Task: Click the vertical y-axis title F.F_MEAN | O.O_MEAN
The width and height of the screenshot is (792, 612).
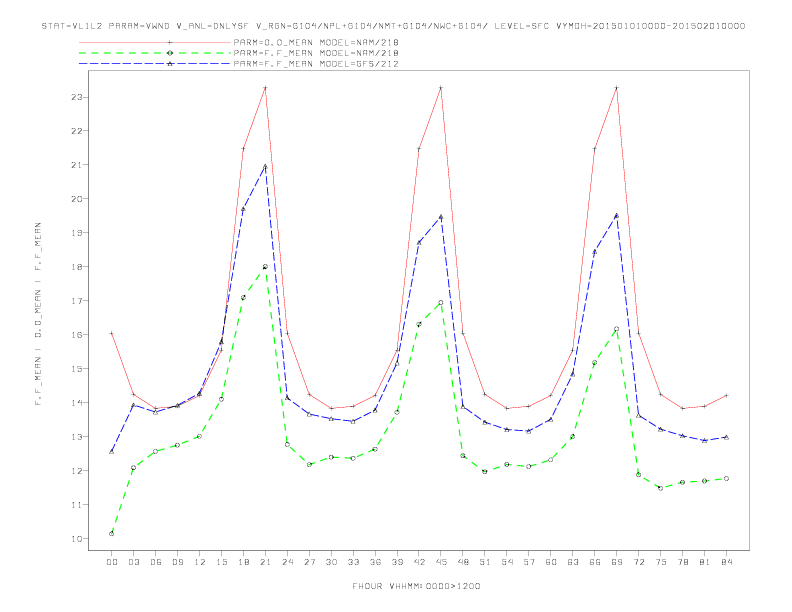Action: click(x=38, y=314)
